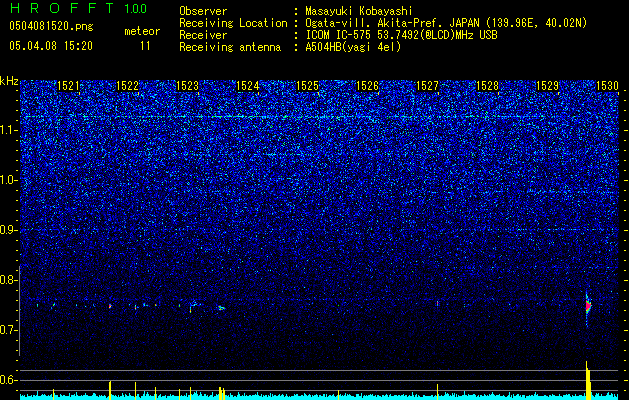Click the 0.7 kHz axis label
629x400 pixels.
(x=9, y=330)
